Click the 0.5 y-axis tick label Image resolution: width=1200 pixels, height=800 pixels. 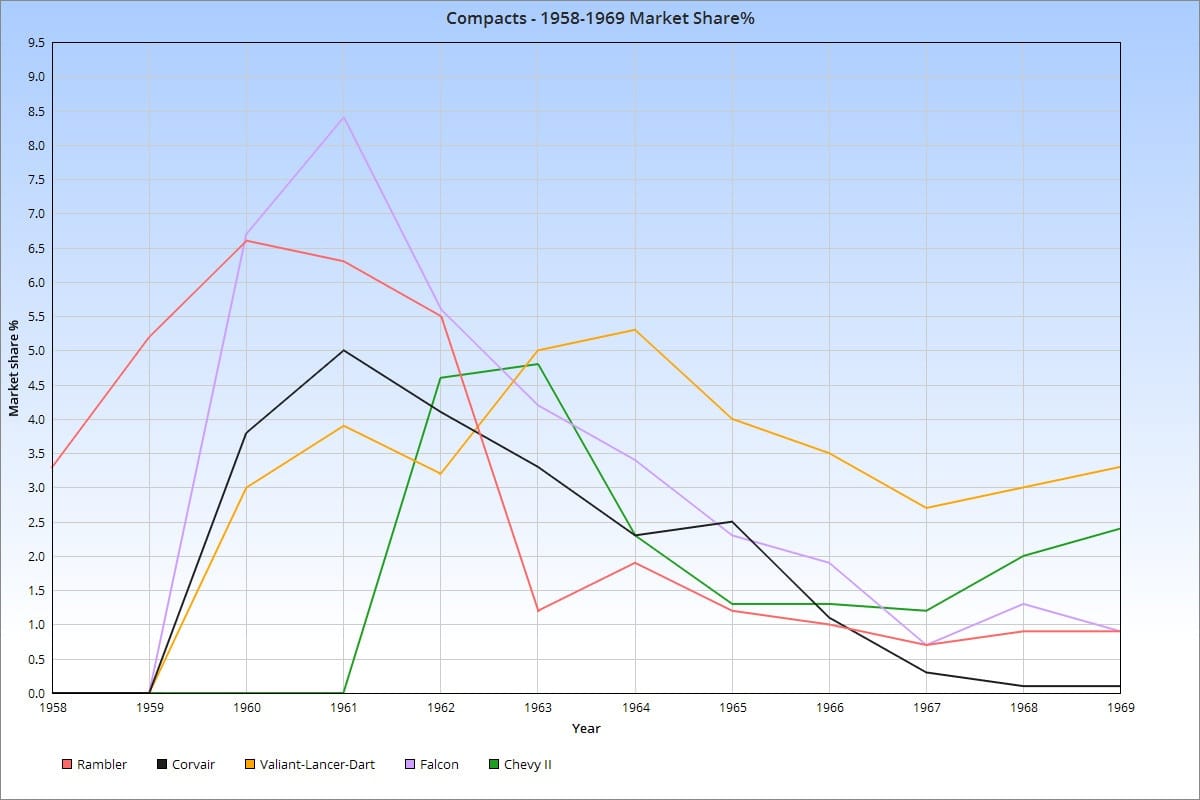pyautogui.click(x=36, y=659)
